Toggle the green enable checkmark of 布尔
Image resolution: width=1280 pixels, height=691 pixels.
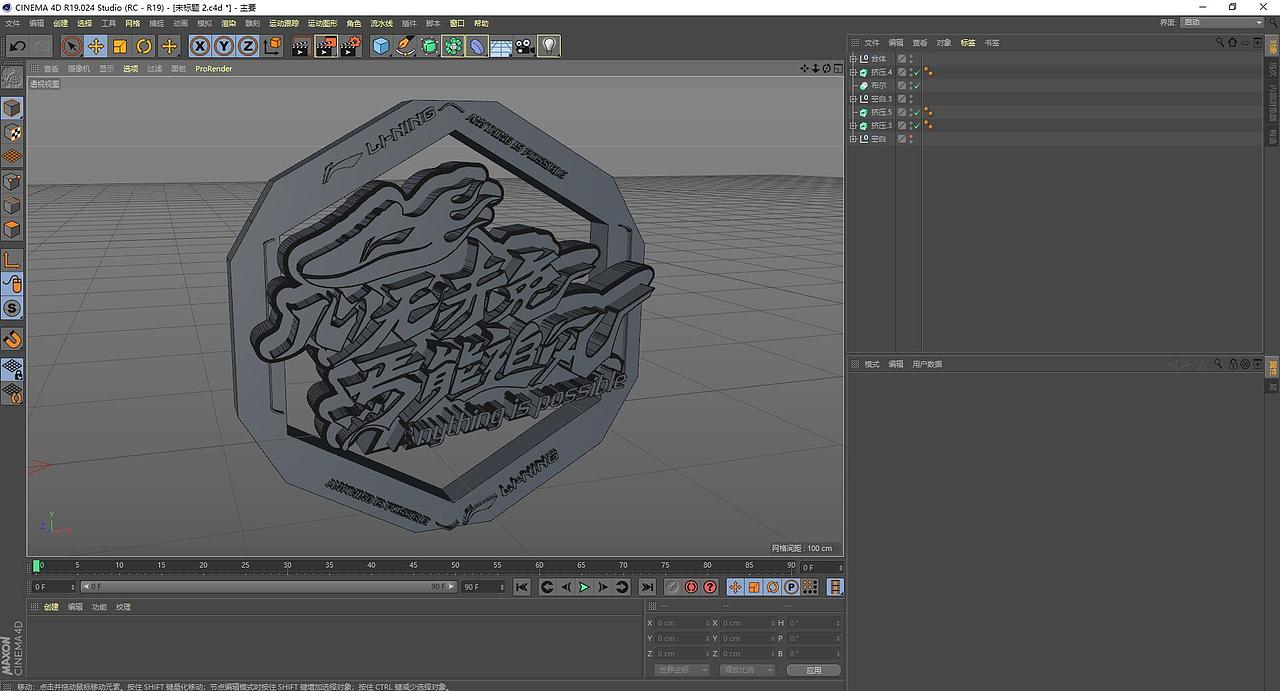[916, 86]
